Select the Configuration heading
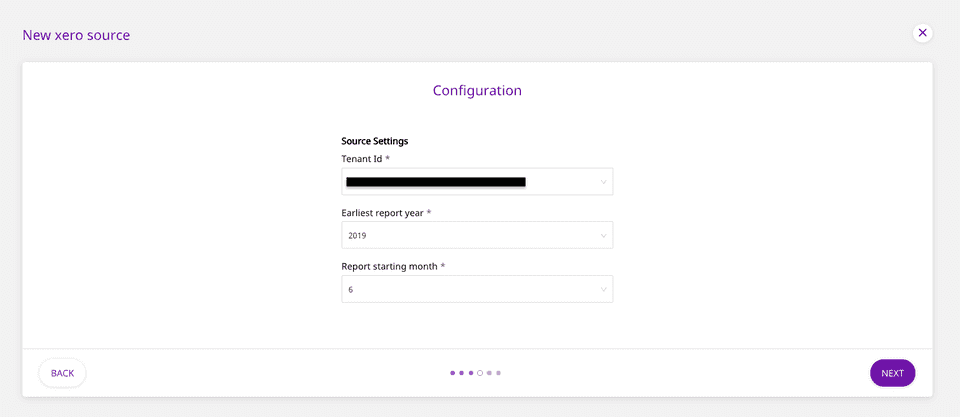Image resolution: width=960 pixels, height=417 pixels. (x=477, y=91)
